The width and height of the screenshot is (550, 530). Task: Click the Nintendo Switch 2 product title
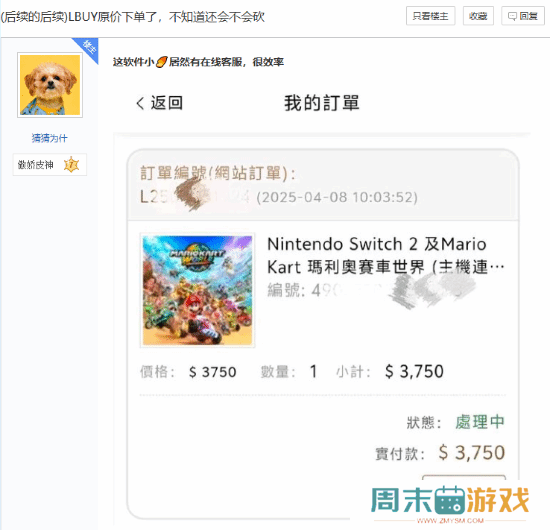[x=386, y=255]
